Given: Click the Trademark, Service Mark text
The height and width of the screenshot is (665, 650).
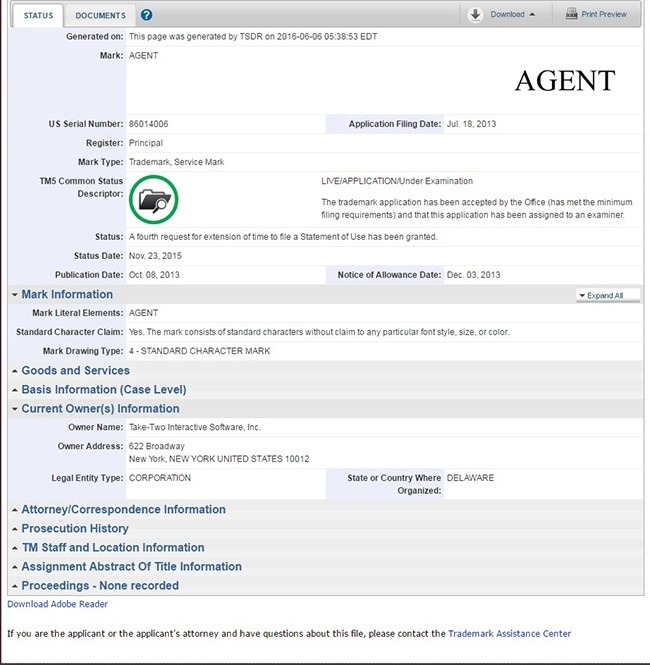Looking at the screenshot, I should (176, 162).
